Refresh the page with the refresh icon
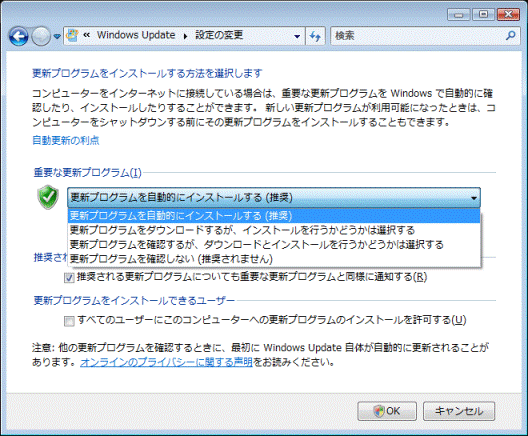528x436 pixels. 315,36
